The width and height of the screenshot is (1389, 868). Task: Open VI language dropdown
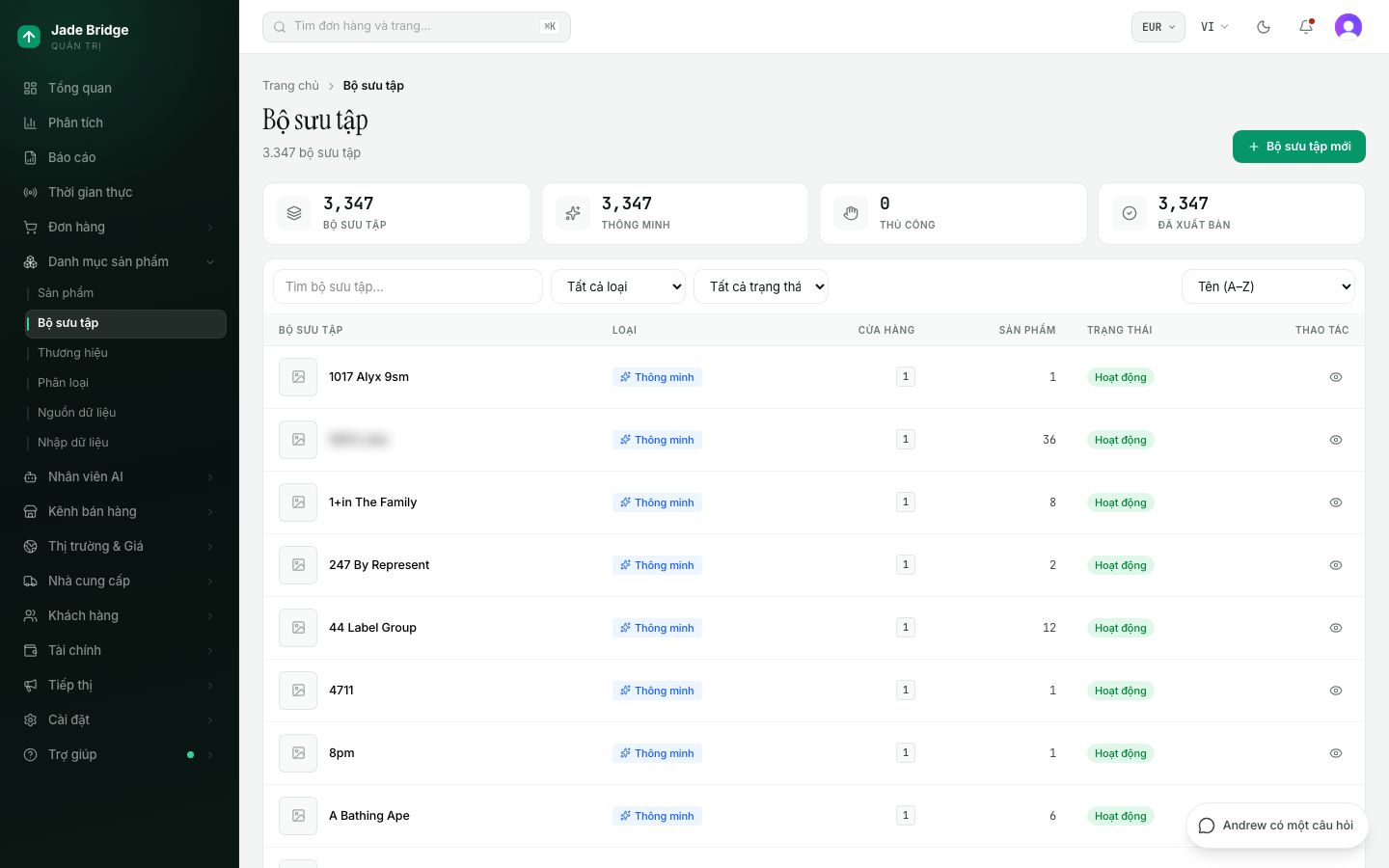click(1214, 27)
